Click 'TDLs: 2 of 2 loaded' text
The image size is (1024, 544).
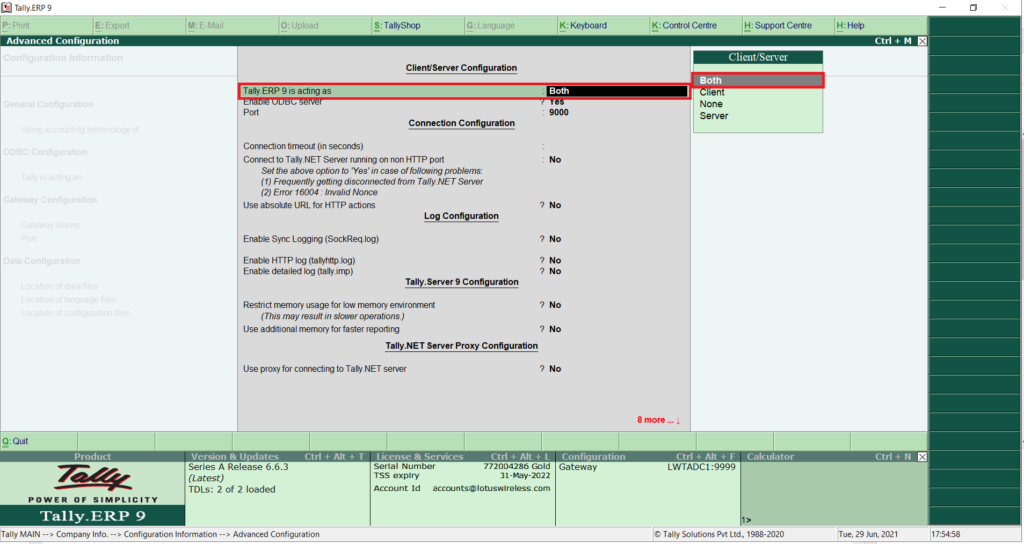tap(232, 489)
